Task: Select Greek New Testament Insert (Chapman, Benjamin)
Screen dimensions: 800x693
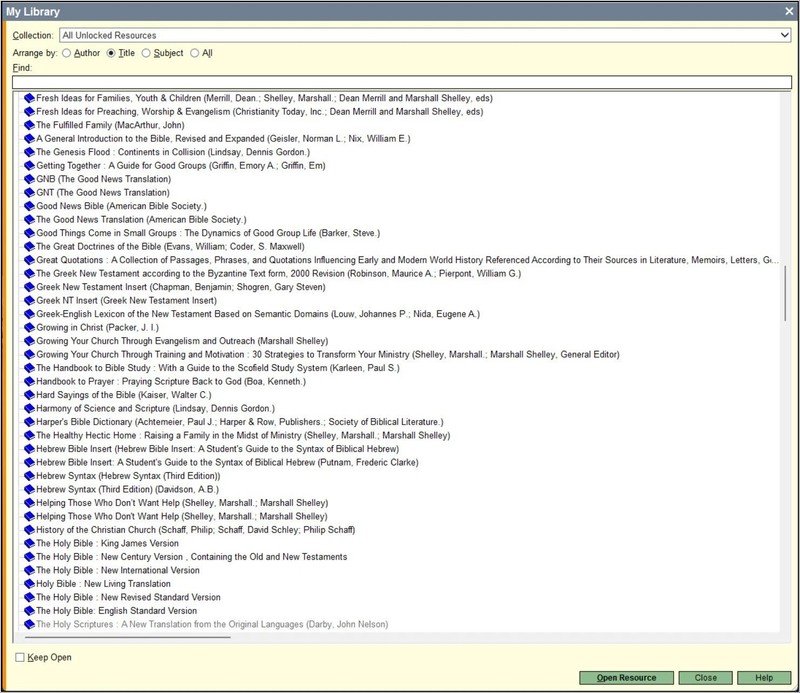Action: point(181,287)
